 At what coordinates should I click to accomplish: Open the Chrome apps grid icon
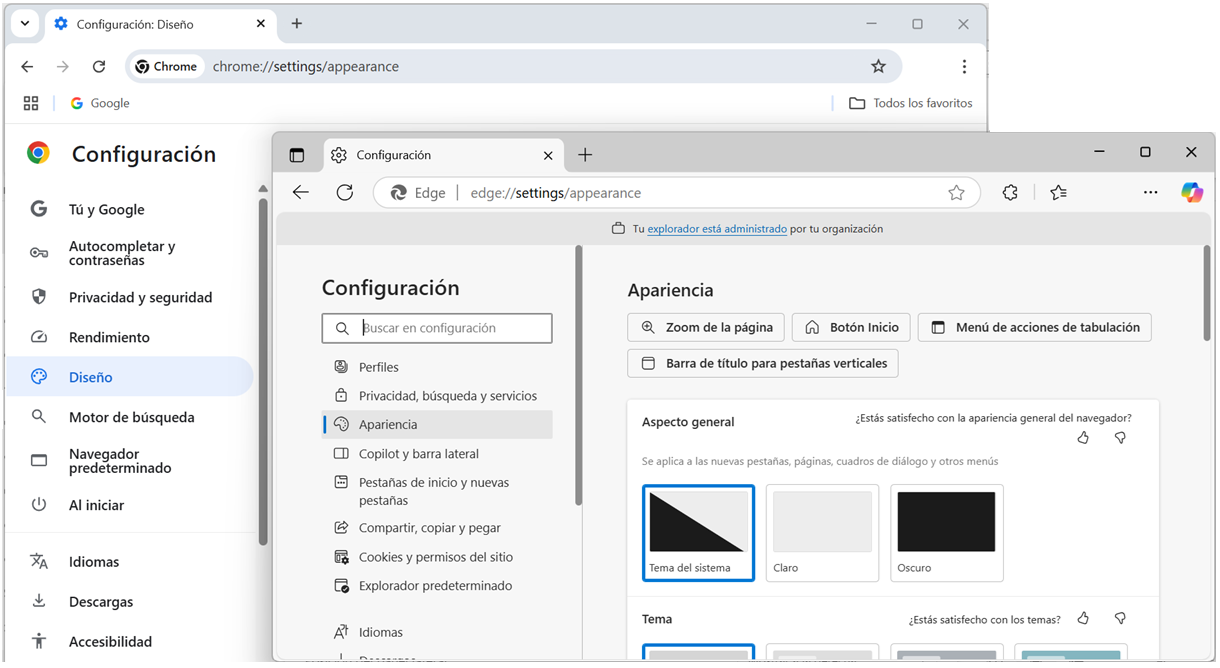click(30, 102)
